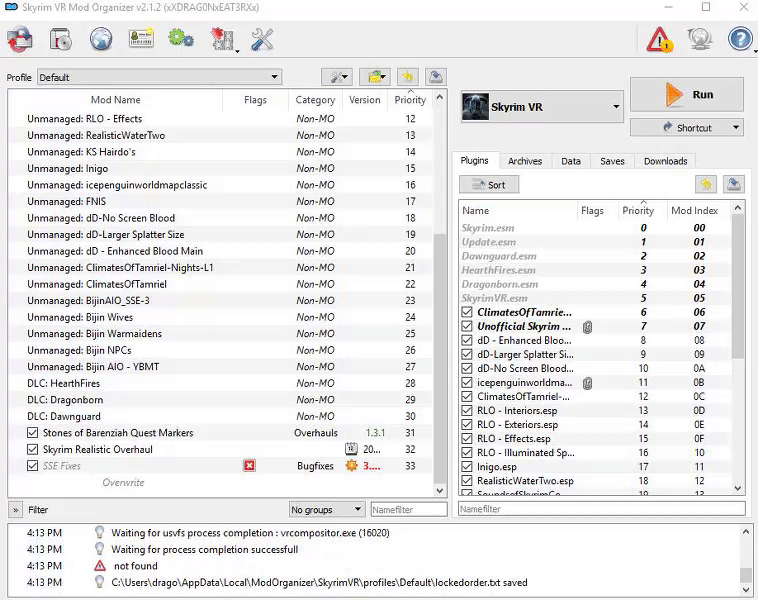Open the executables gears icon
758x600 pixels.
pyautogui.click(x=181, y=39)
